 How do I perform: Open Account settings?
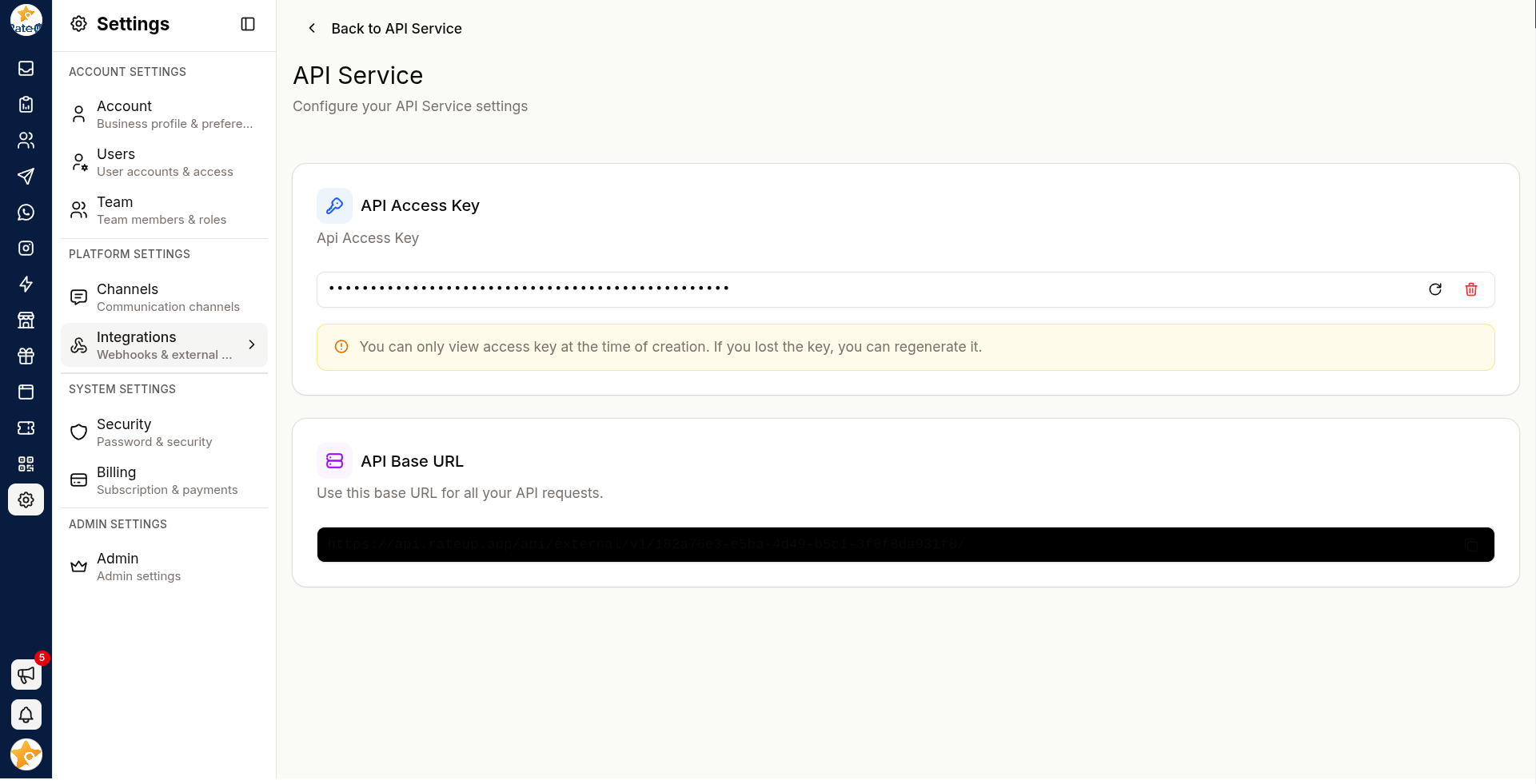[x=164, y=114]
